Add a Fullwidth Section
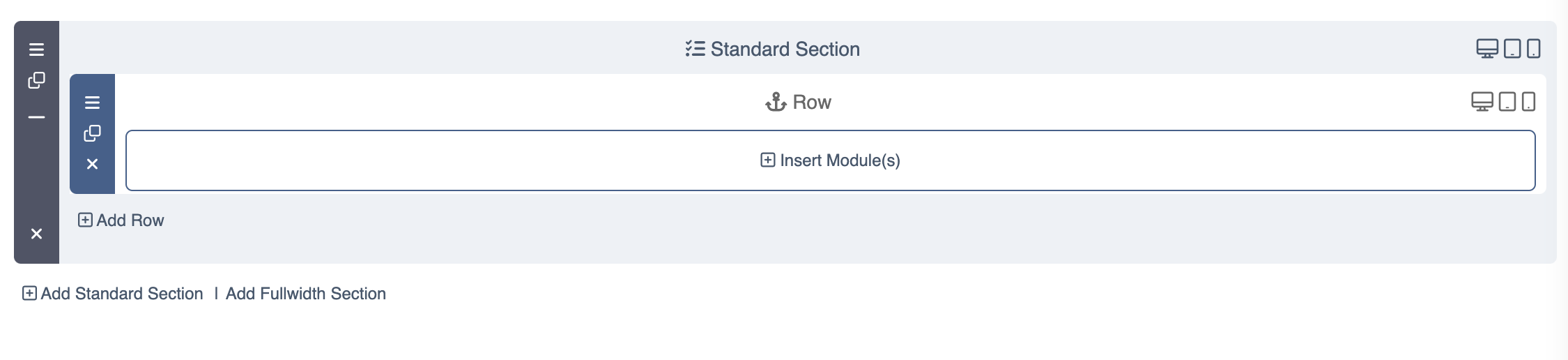 306,294
